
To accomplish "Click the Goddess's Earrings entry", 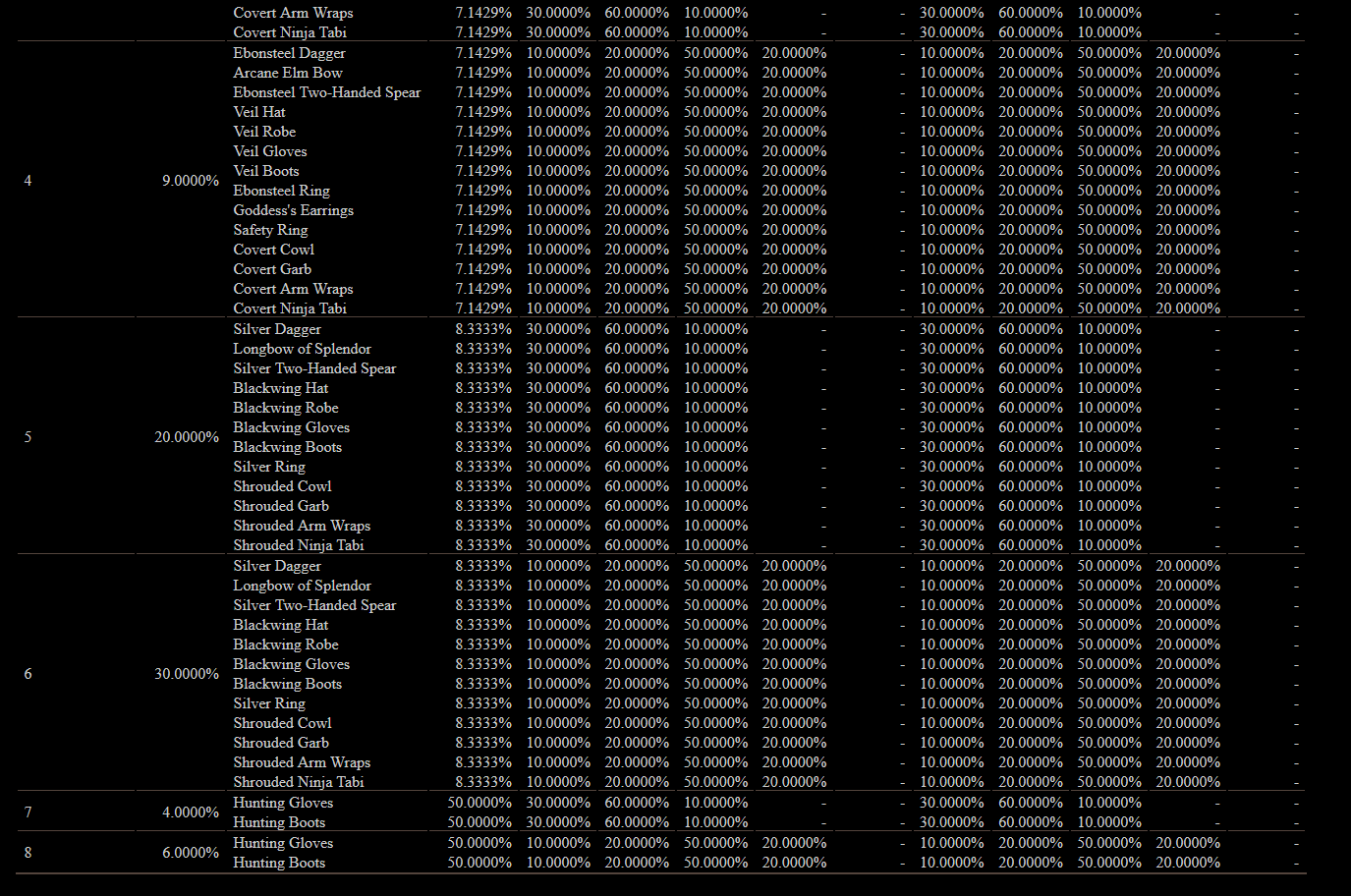I will 293,210.
